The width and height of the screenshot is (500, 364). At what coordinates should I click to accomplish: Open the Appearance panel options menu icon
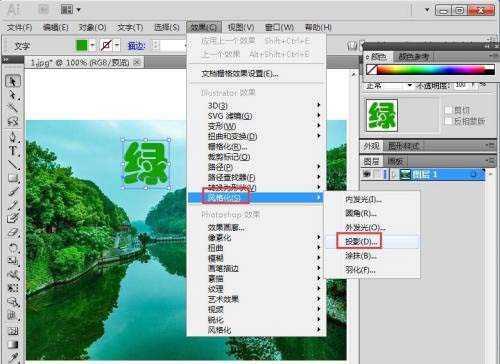point(490,145)
